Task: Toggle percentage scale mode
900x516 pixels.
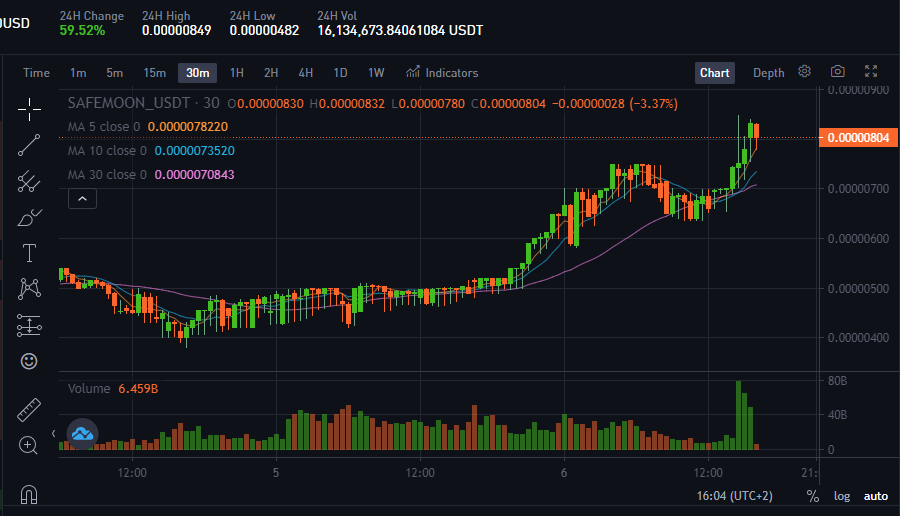Action: [813, 496]
